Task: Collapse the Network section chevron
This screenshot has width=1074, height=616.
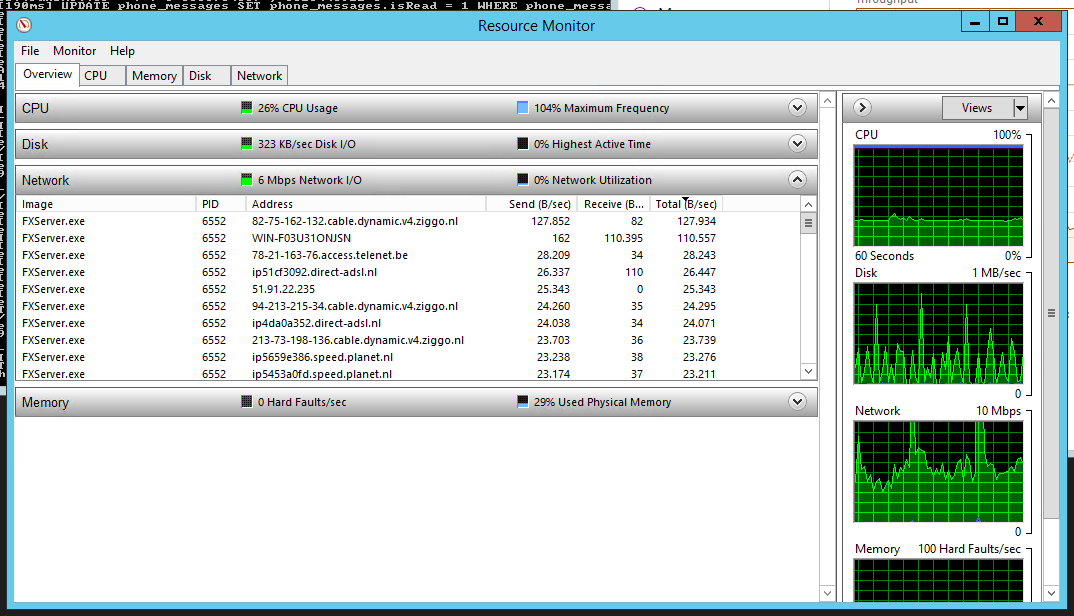Action: pos(797,180)
